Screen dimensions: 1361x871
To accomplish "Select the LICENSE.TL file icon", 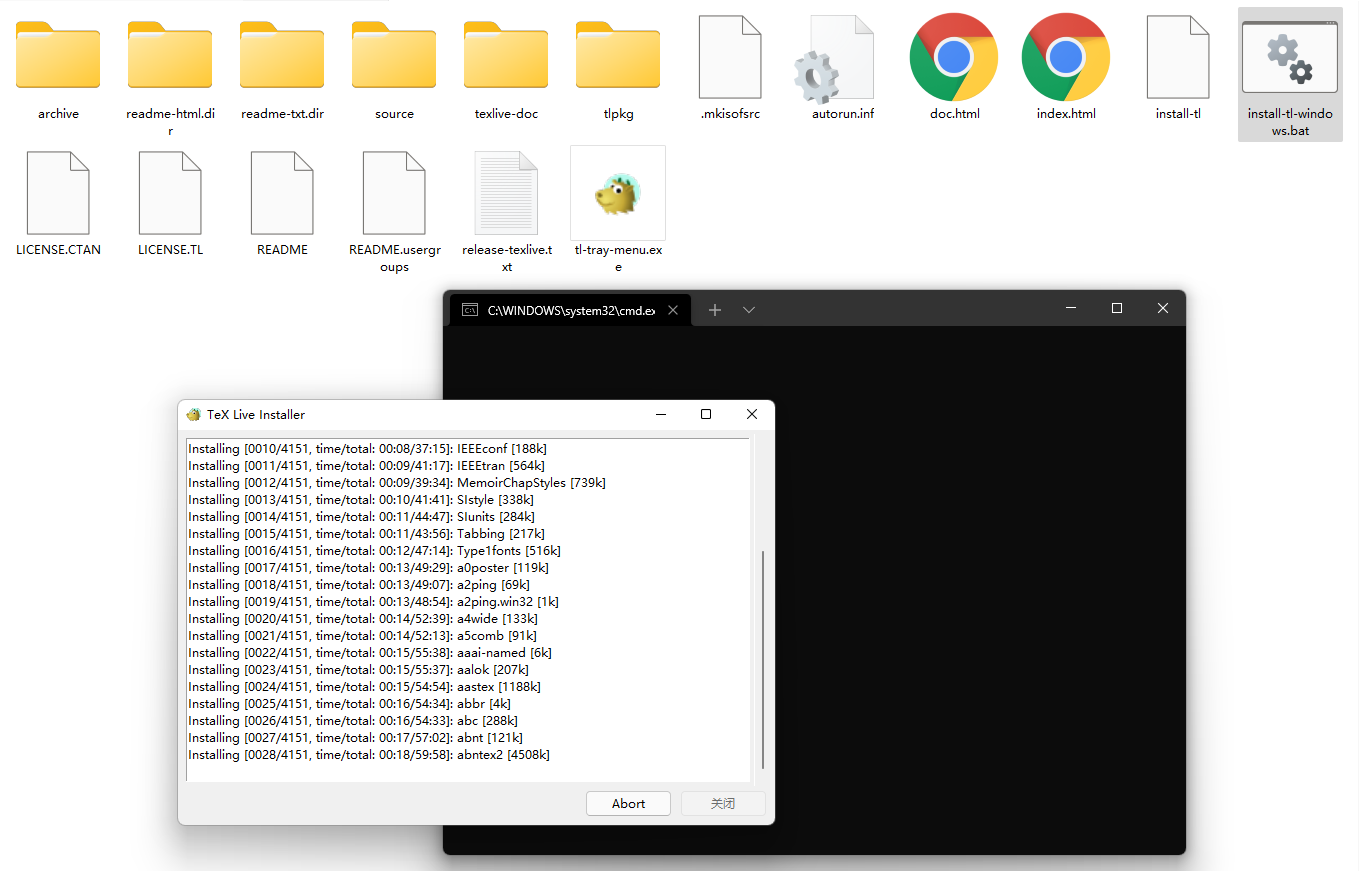I will click(170, 193).
